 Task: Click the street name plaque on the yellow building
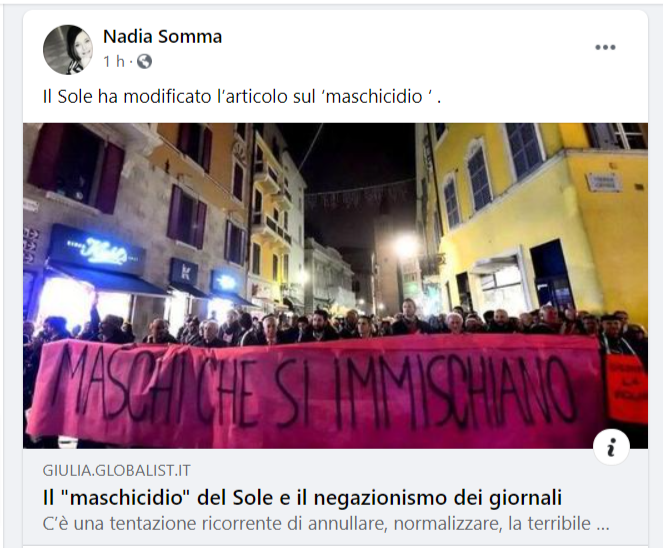click(605, 182)
